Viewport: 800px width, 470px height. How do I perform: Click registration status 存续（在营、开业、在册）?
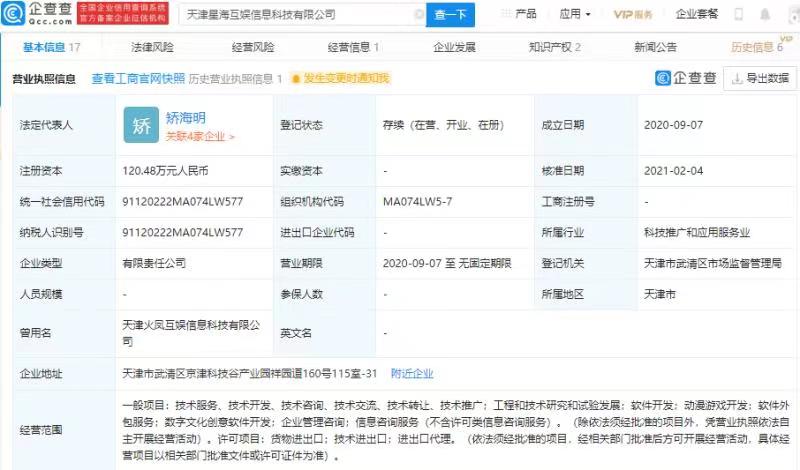(x=443, y=125)
